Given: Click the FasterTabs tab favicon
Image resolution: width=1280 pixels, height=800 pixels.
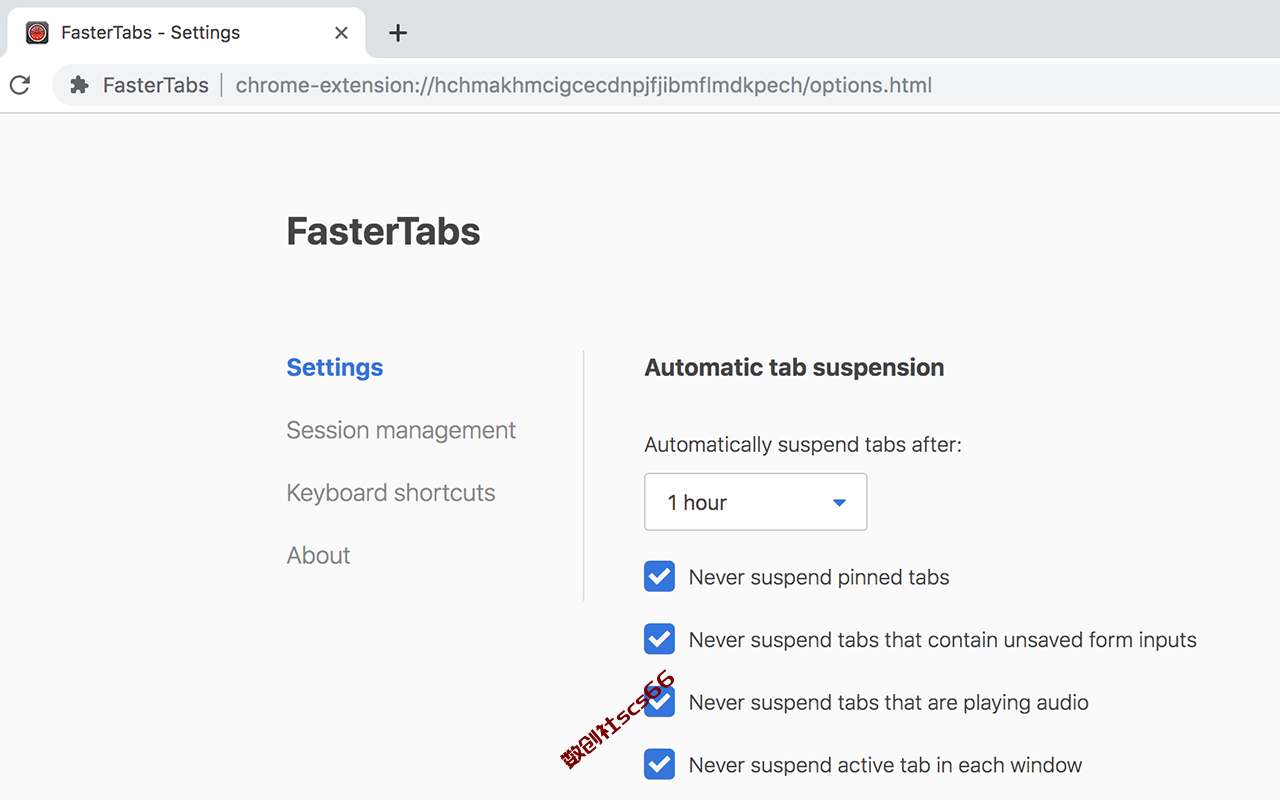Looking at the screenshot, I should point(37,33).
